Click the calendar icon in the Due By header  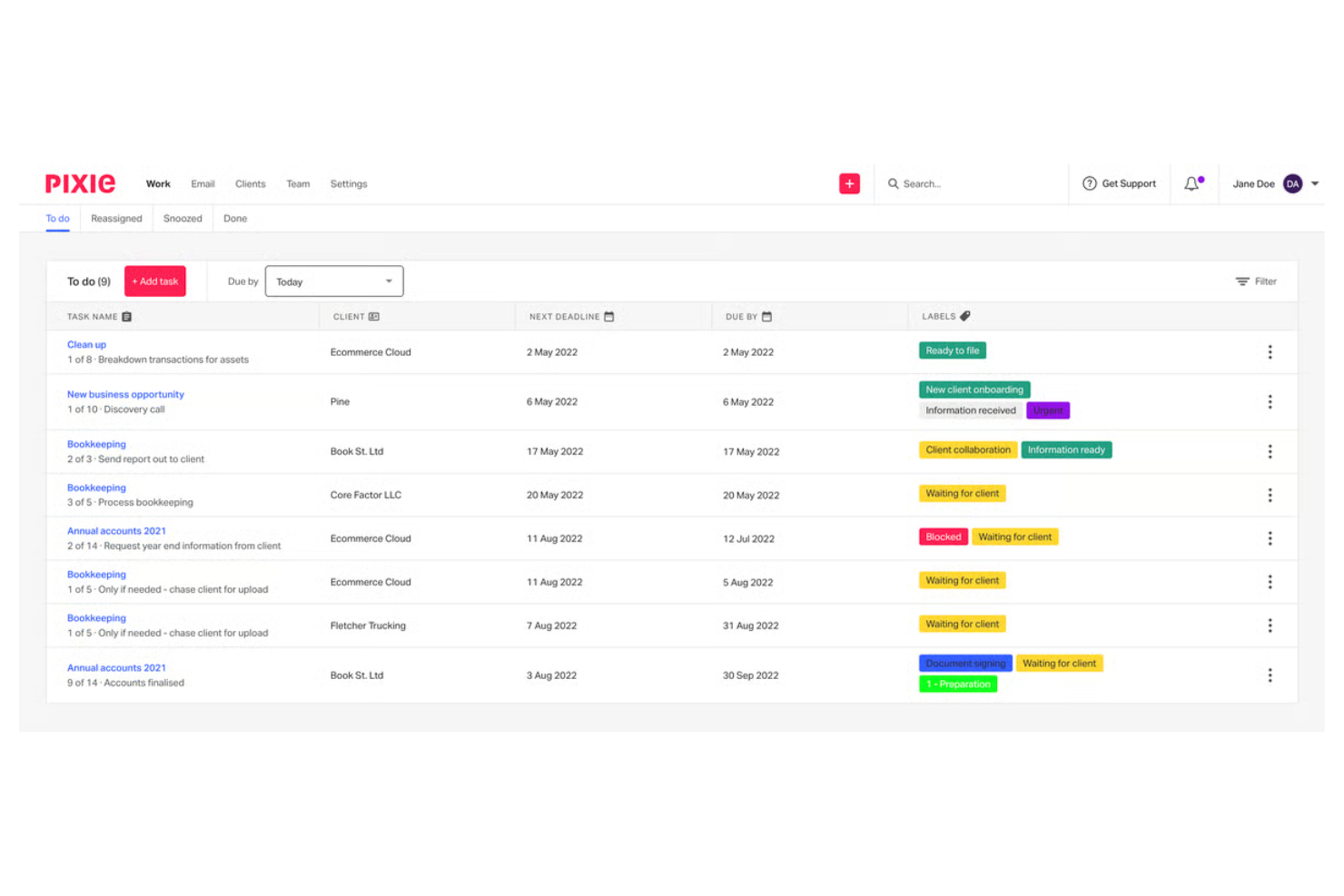pyautogui.click(x=768, y=316)
